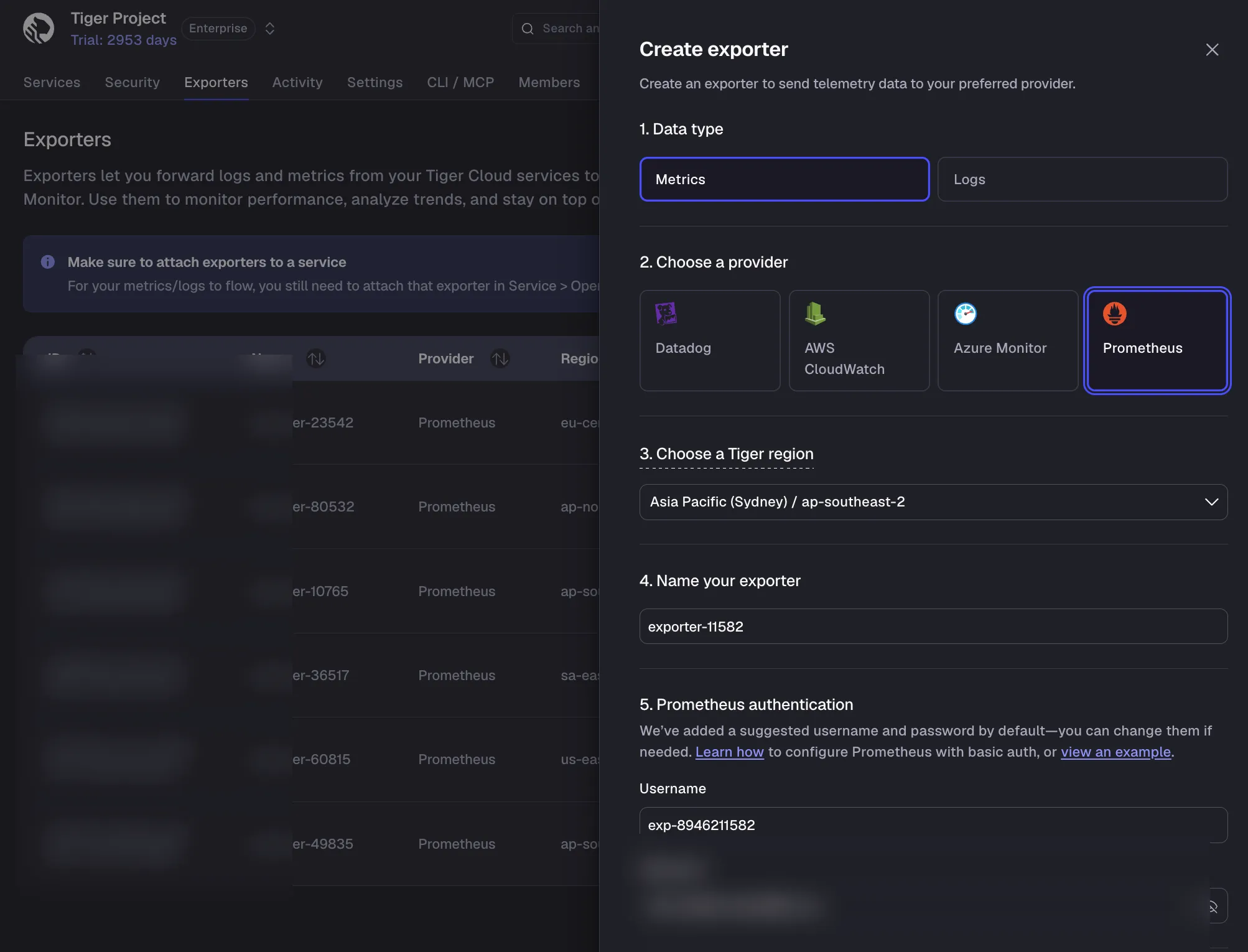The width and height of the screenshot is (1248, 952).
Task: Open the Learn how link
Action: (x=729, y=752)
